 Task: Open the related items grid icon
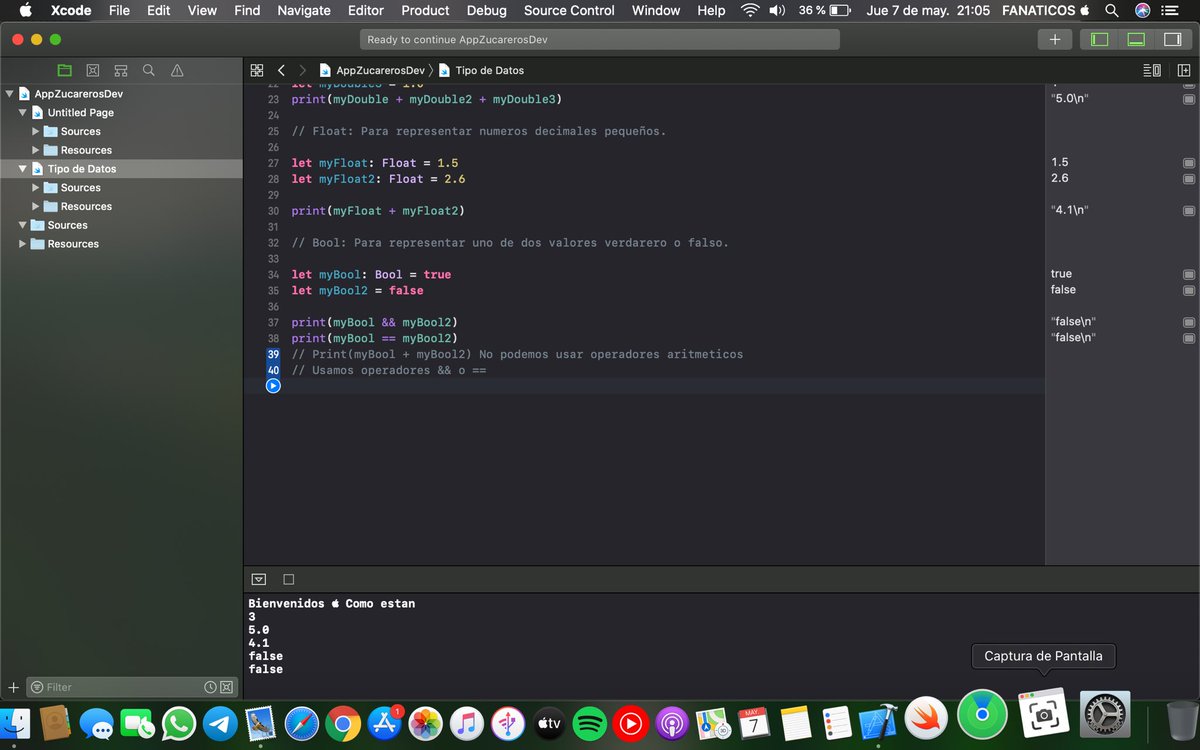(257, 70)
